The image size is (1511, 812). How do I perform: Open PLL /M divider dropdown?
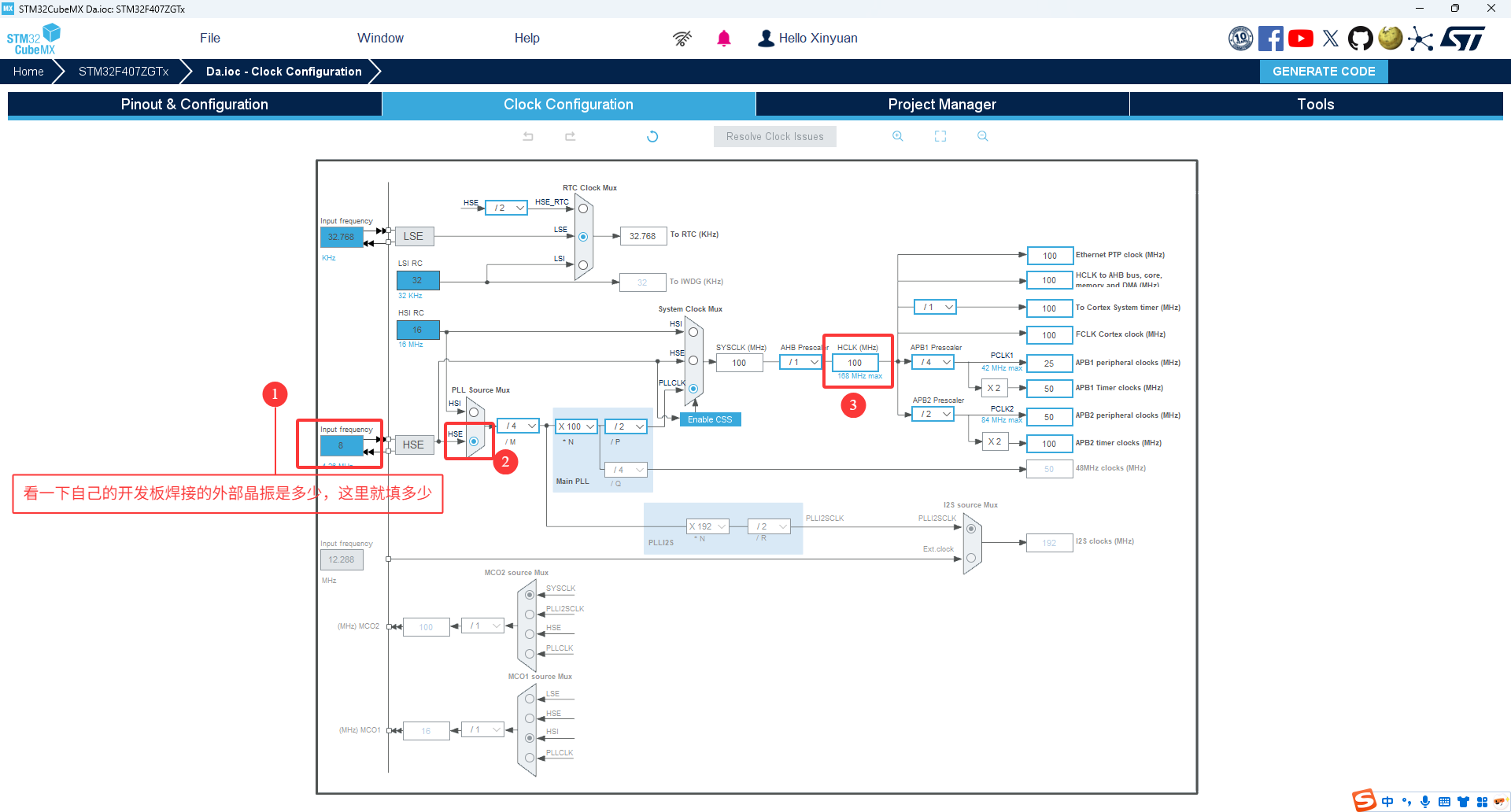[x=518, y=426]
